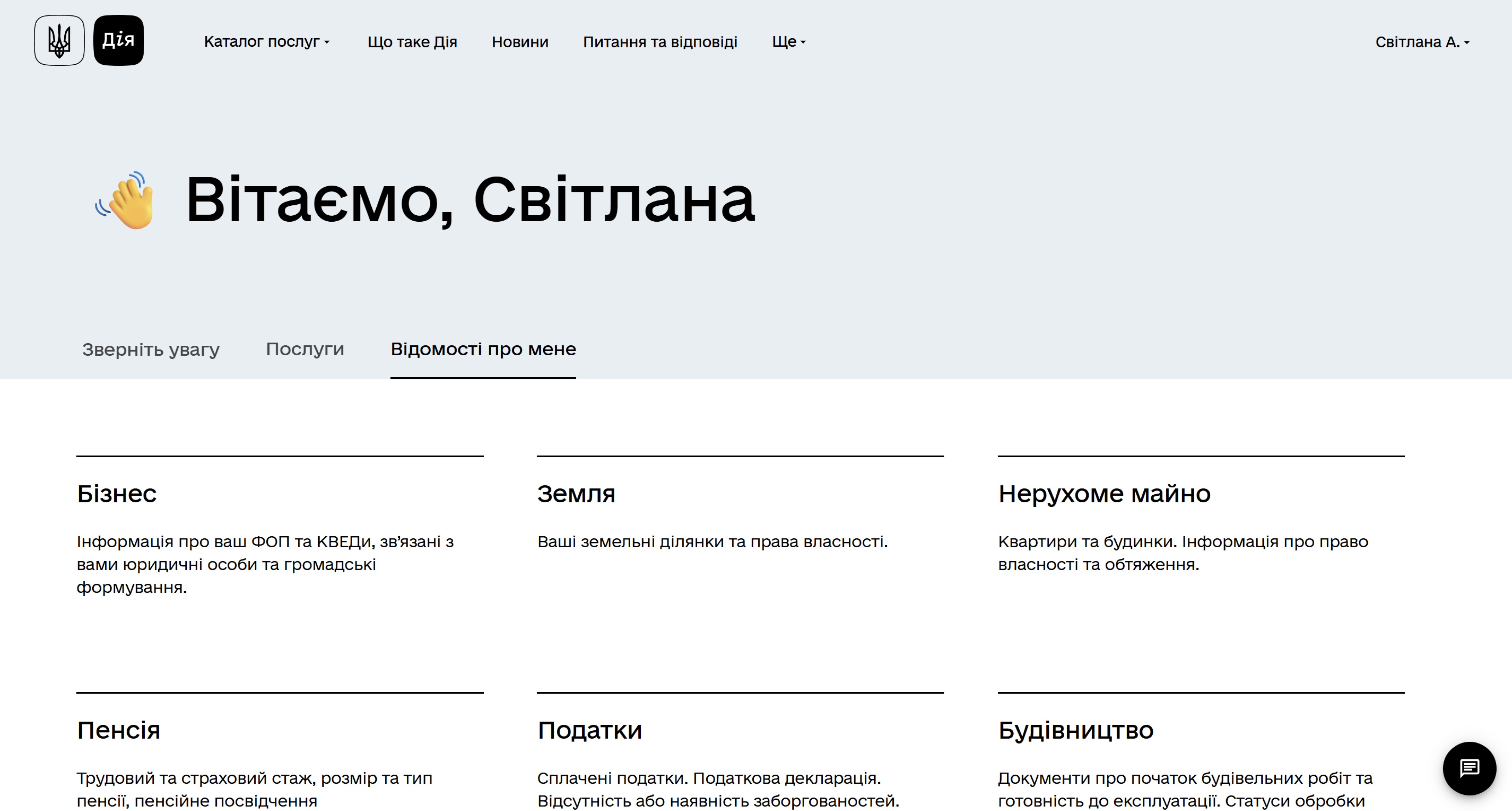Open the Будівництво section heading
Image resolution: width=1512 pixels, height=811 pixels.
coord(1075,730)
